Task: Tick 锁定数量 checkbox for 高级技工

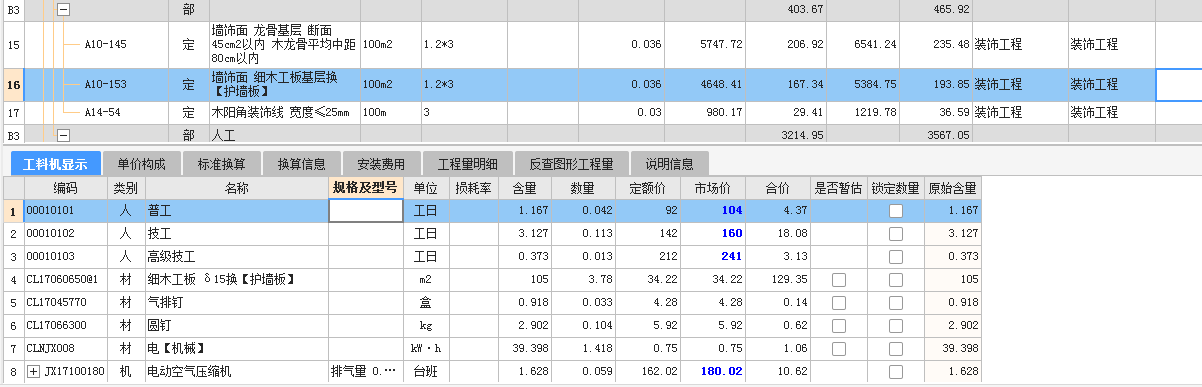Action: [x=895, y=256]
